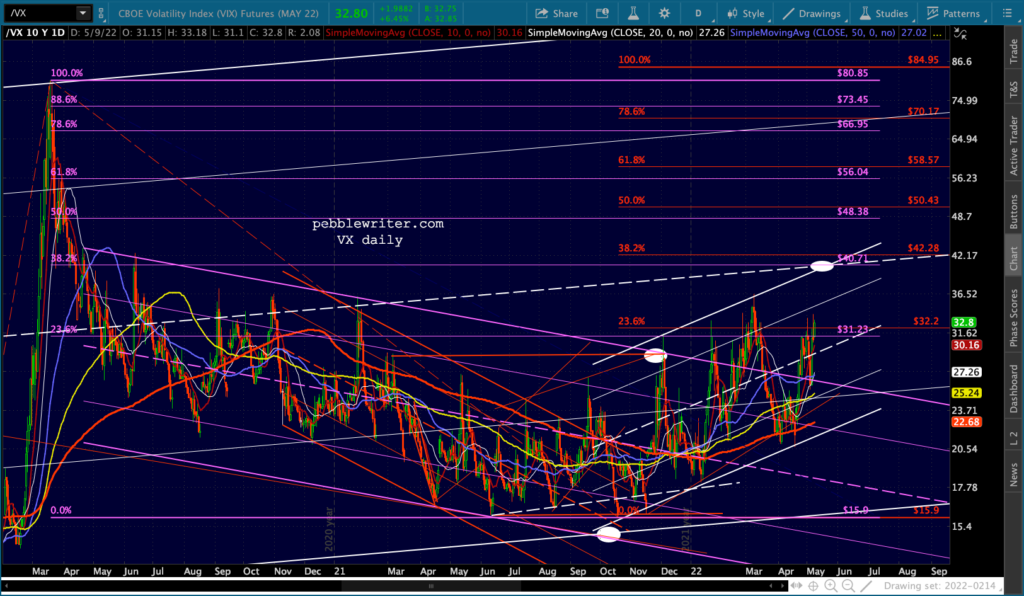Open the list menu icon at top right

[x=1006, y=14]
